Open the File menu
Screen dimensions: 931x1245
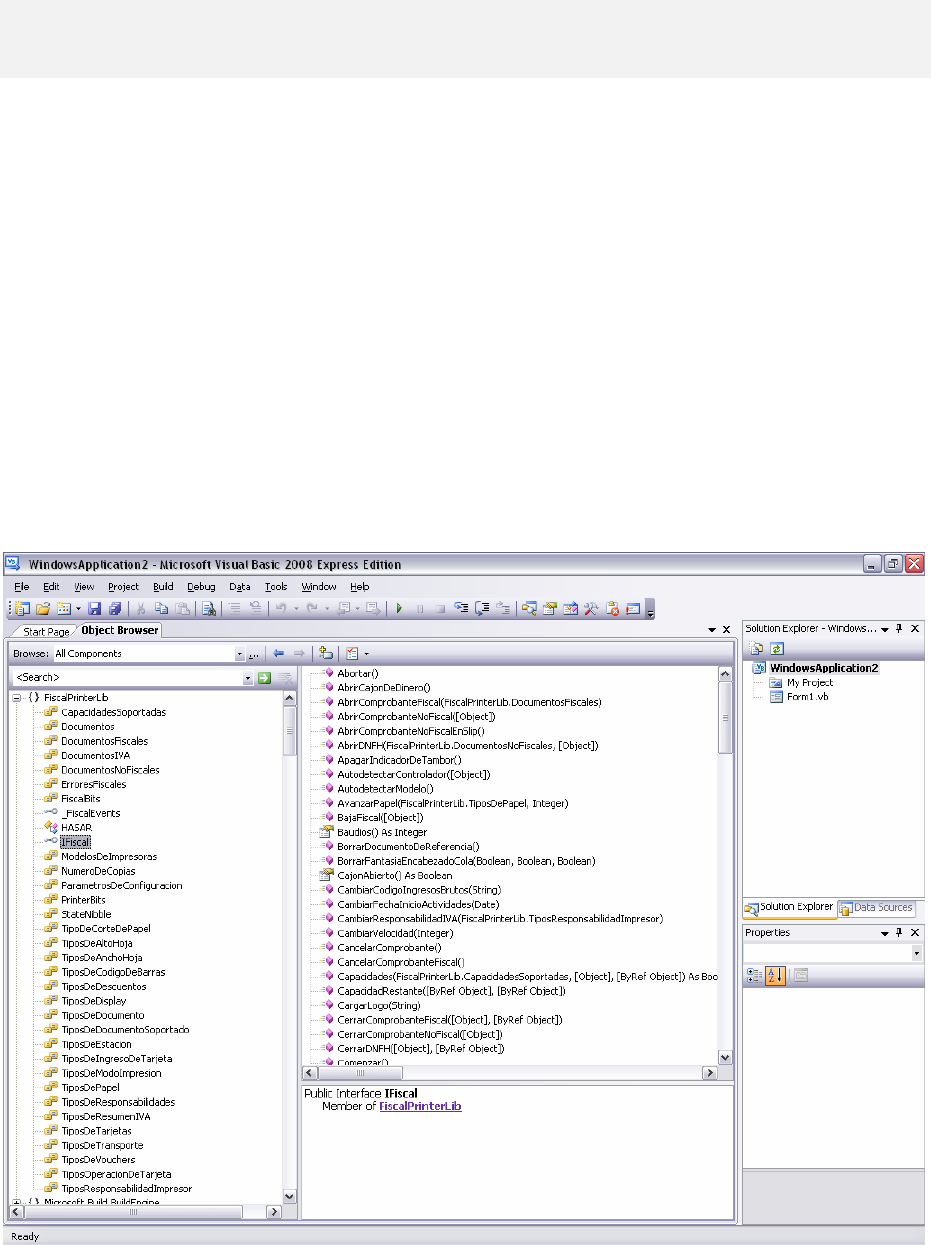point(22,587)
